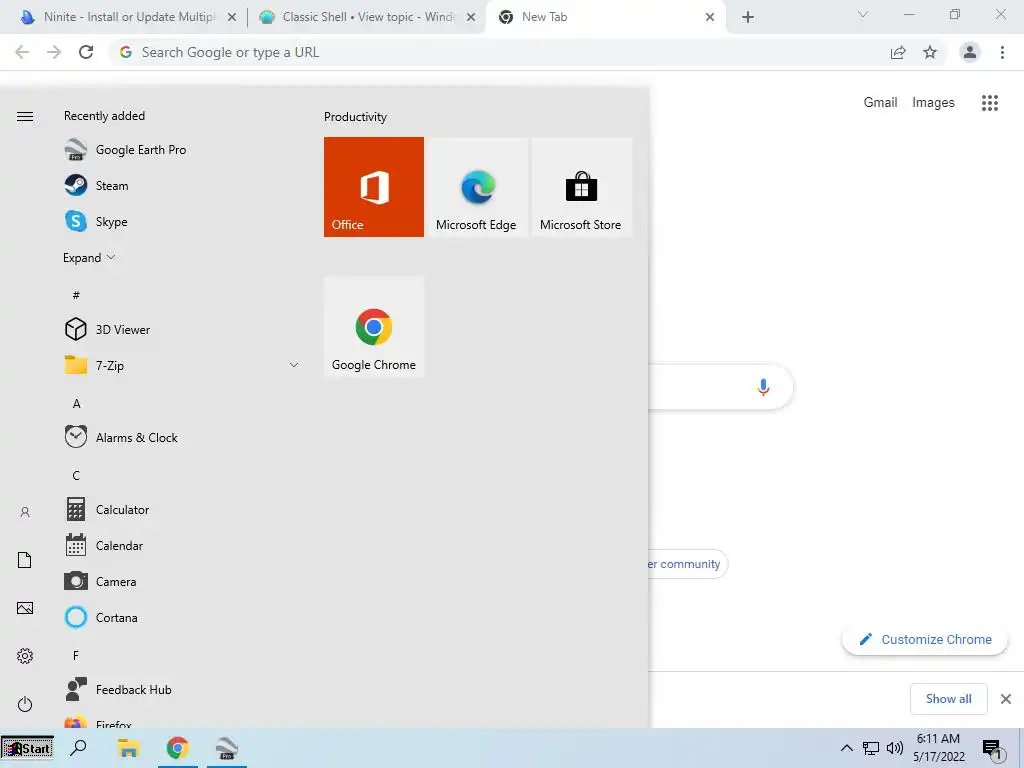The width and height of the screenshot is (1024, 768).
Task: Click Google Earth Pro taskbar icon
Action: 227,748
